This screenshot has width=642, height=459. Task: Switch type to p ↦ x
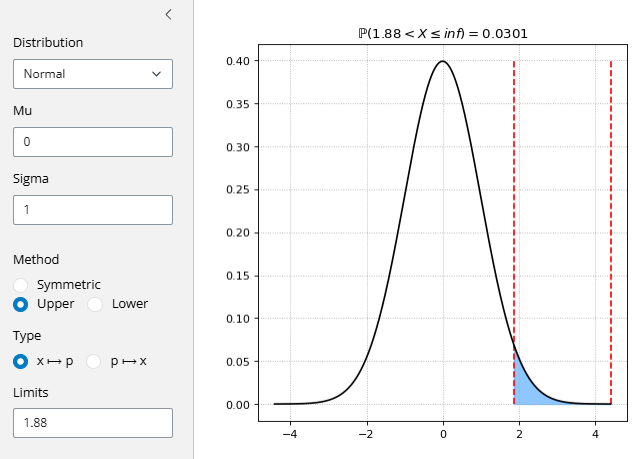(x=96, y=361)
